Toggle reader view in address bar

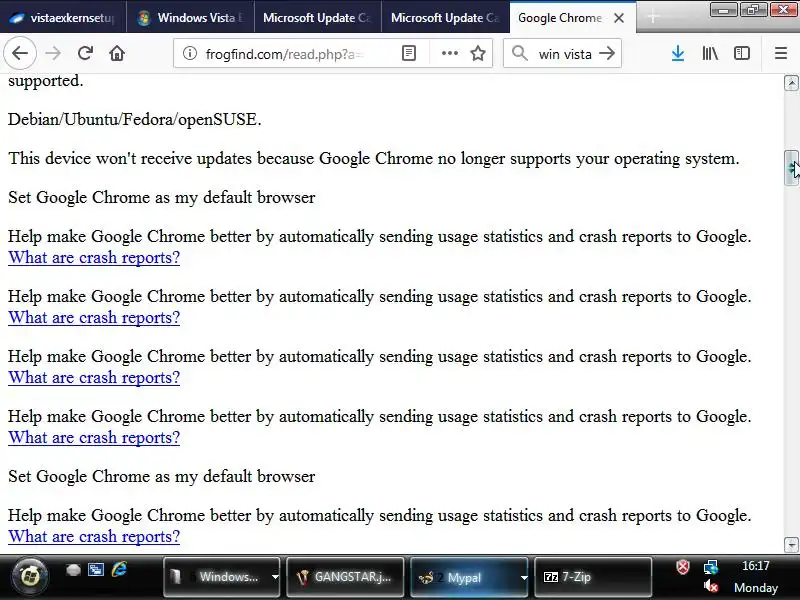tap(409, 53)
